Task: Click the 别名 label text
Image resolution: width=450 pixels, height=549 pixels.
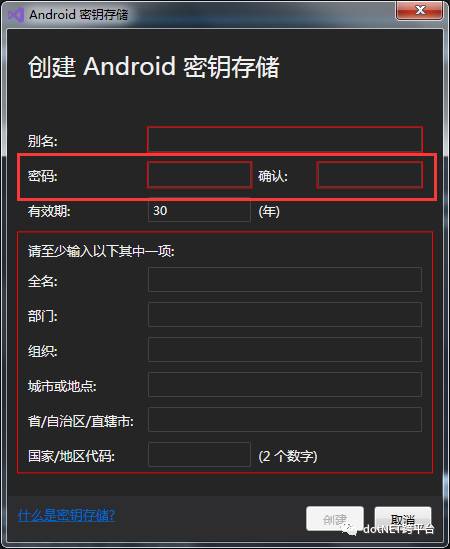Action: tap(42, 141)
